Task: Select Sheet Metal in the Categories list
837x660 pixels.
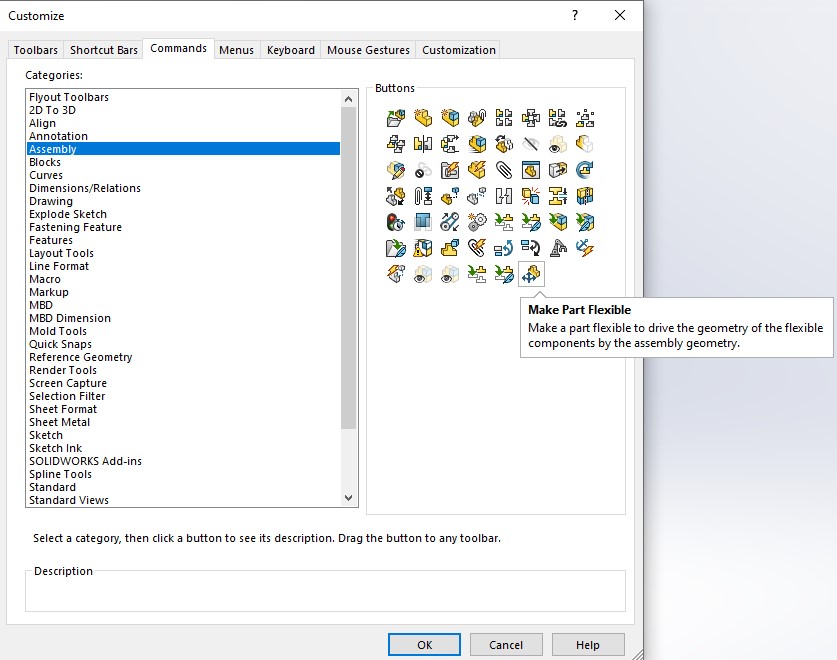Action: pyautogui.click(x=59, y=422)
